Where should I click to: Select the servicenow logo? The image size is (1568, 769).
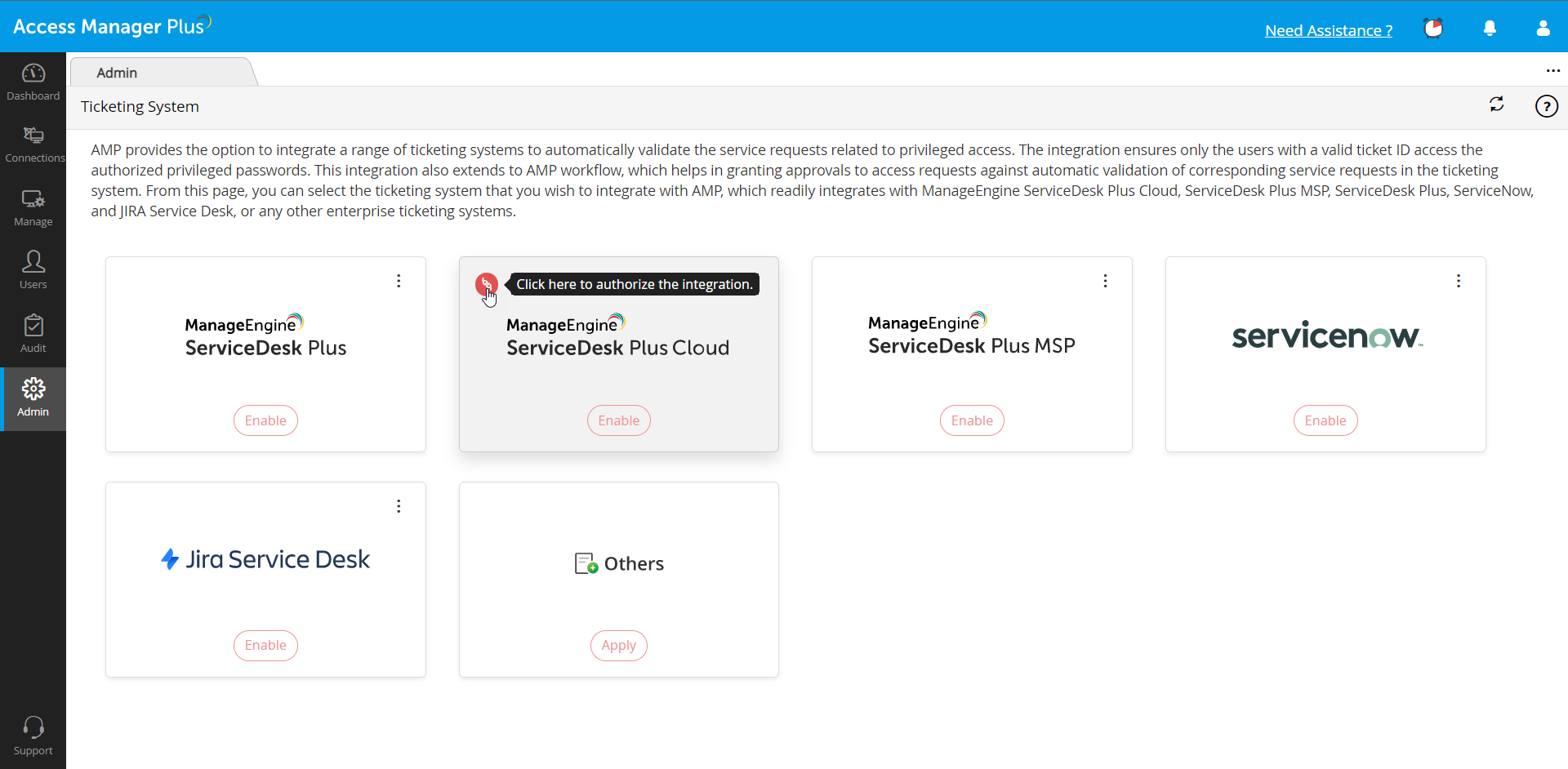(x=1327, y=335)
